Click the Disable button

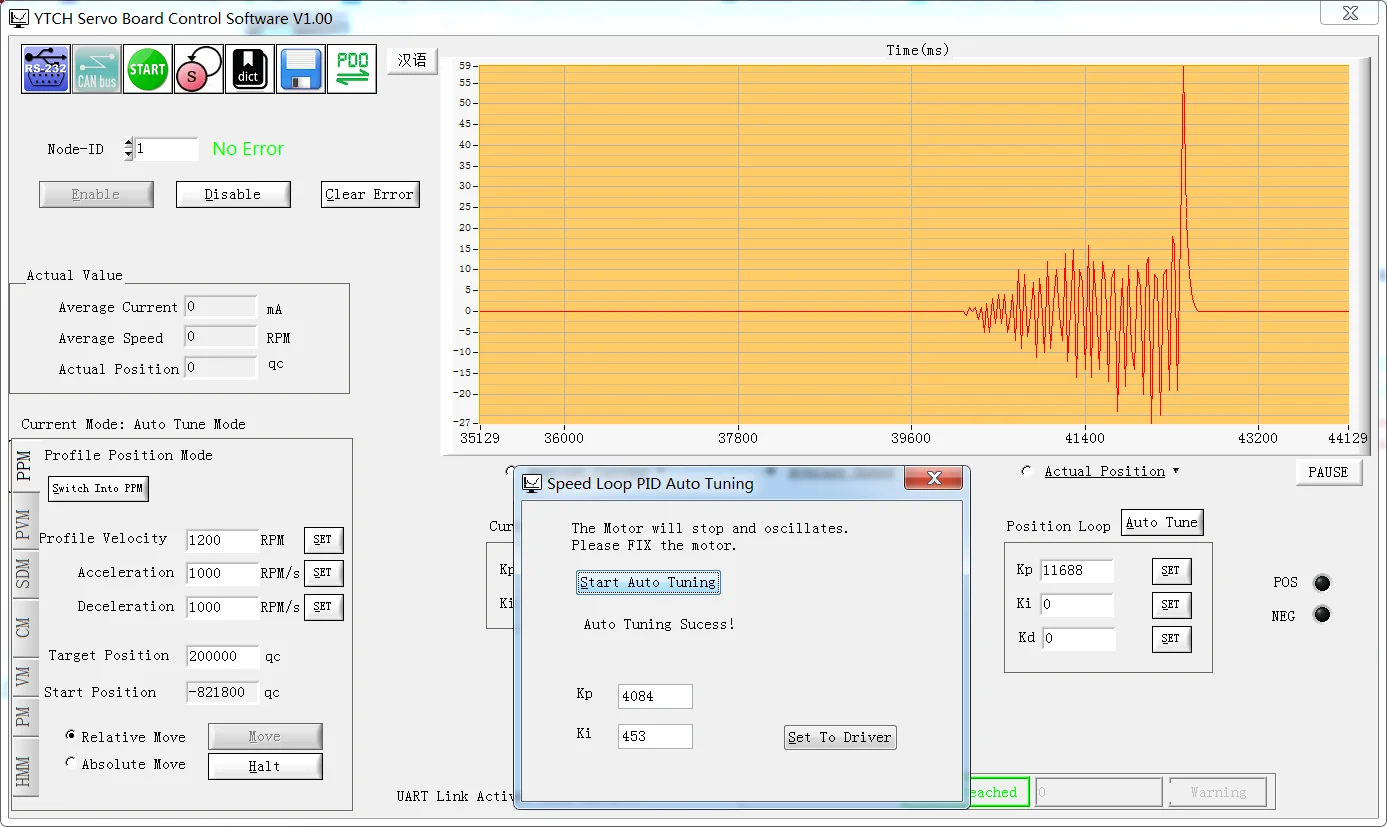point(233,194)
